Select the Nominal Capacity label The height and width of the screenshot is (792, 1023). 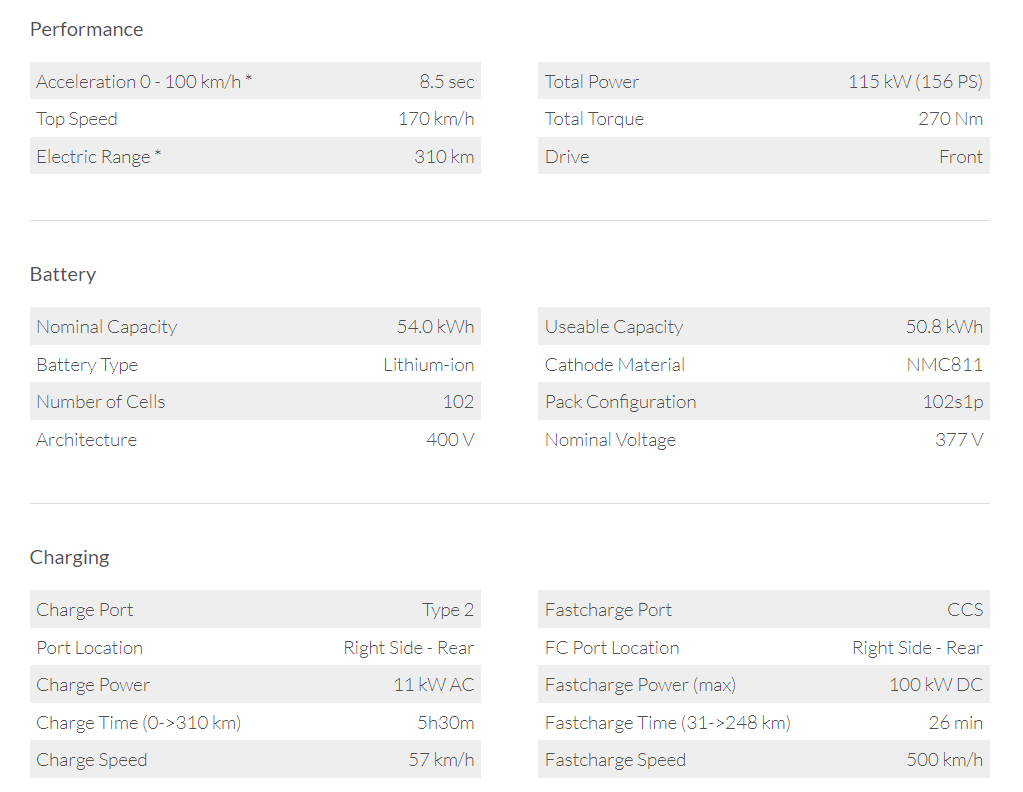coord(106,327)
